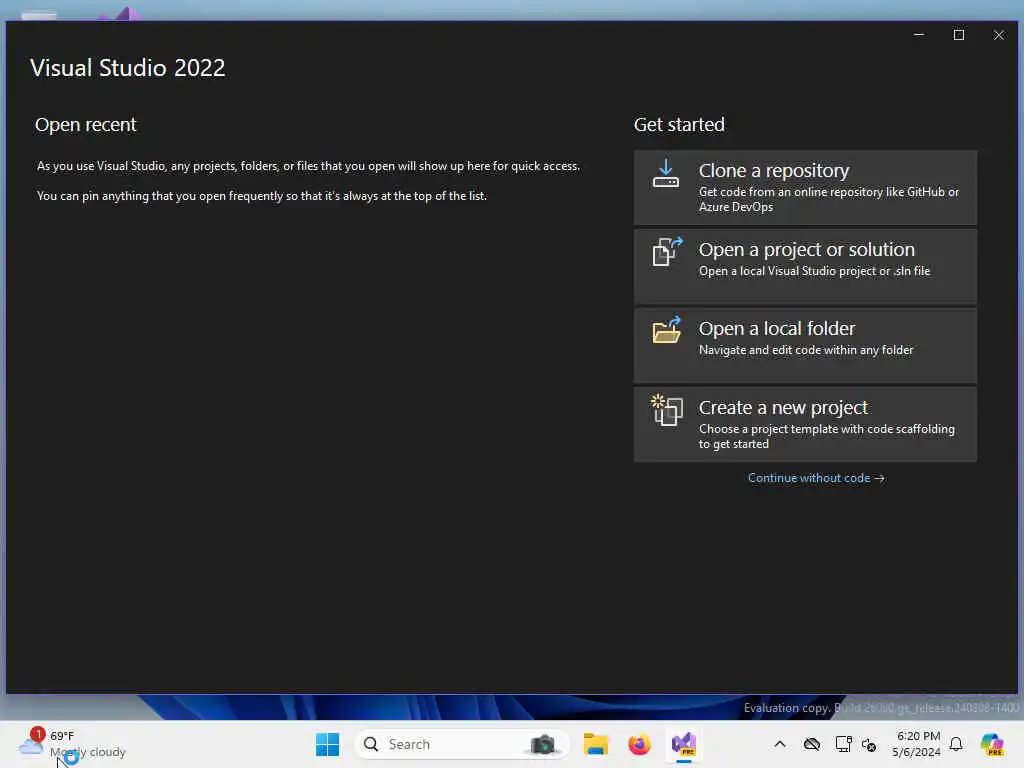Screen dimensions: 1024x768
Task: Click the volume muted tray icon
Action: (x=869, y=744)
